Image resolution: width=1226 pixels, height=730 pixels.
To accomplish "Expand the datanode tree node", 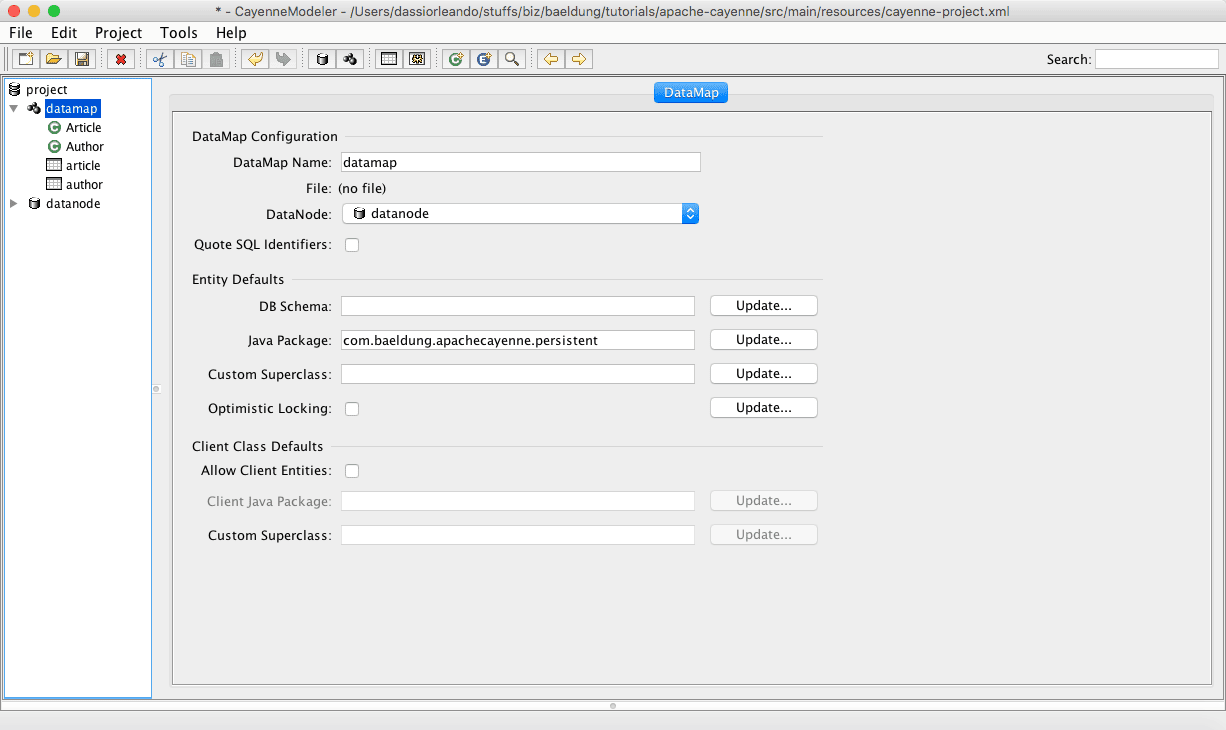I will point(14,204).
